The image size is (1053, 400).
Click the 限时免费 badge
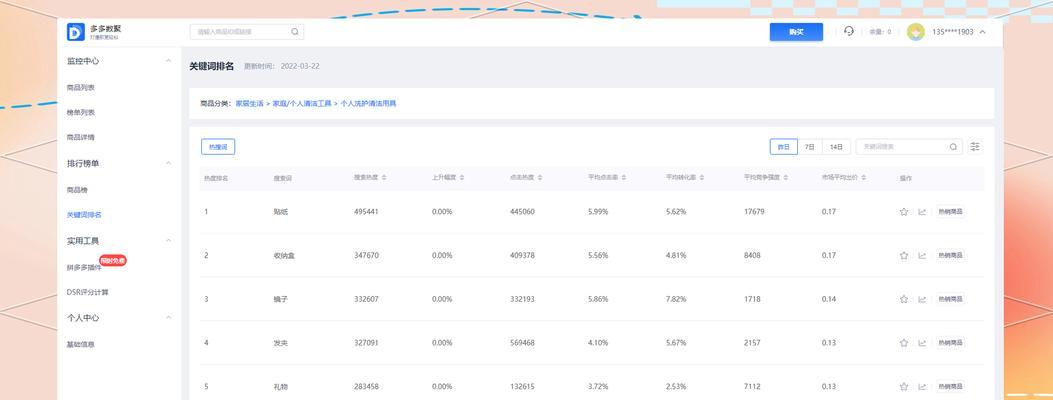point(113,260)
